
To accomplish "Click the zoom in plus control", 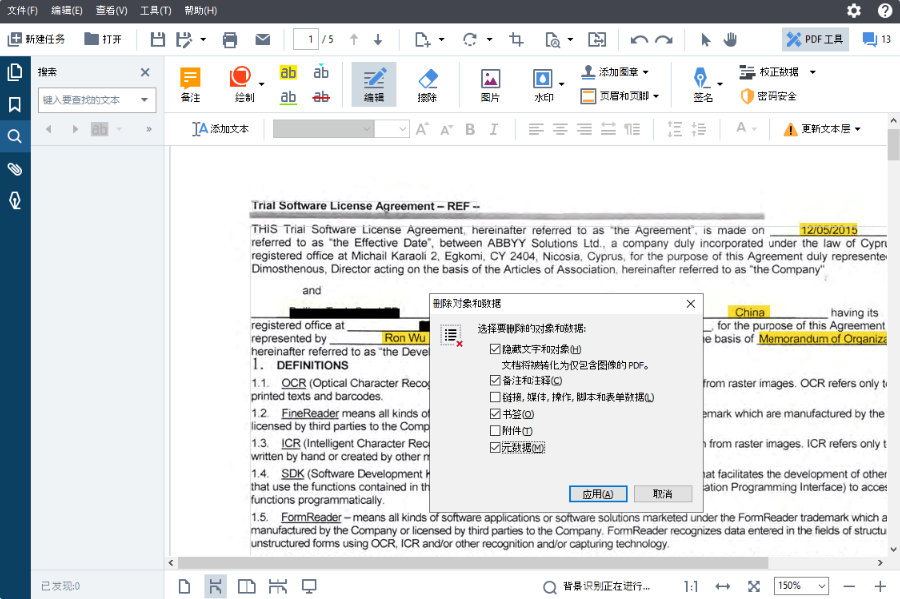I will point(880,586).
